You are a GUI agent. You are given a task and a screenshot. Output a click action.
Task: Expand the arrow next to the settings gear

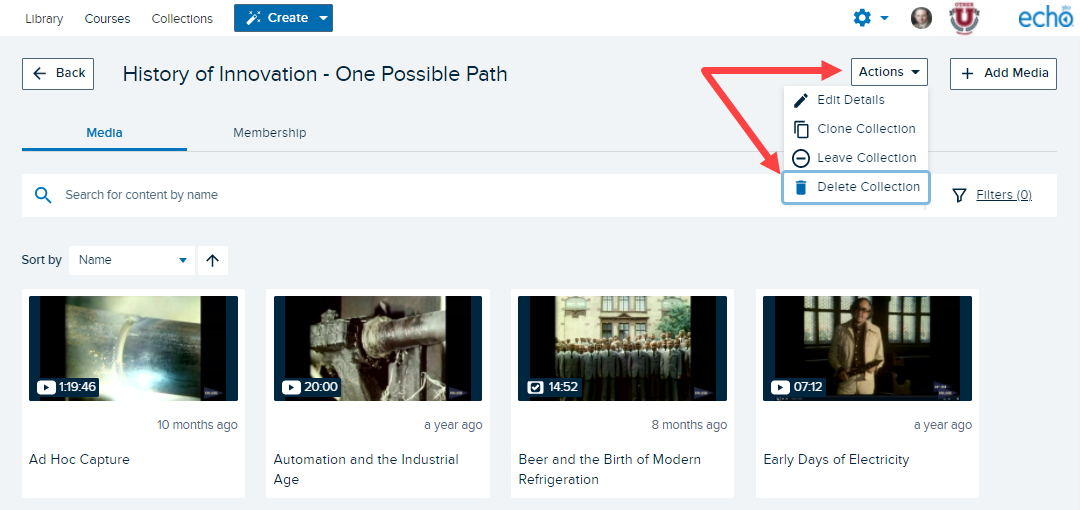(884, 19)
